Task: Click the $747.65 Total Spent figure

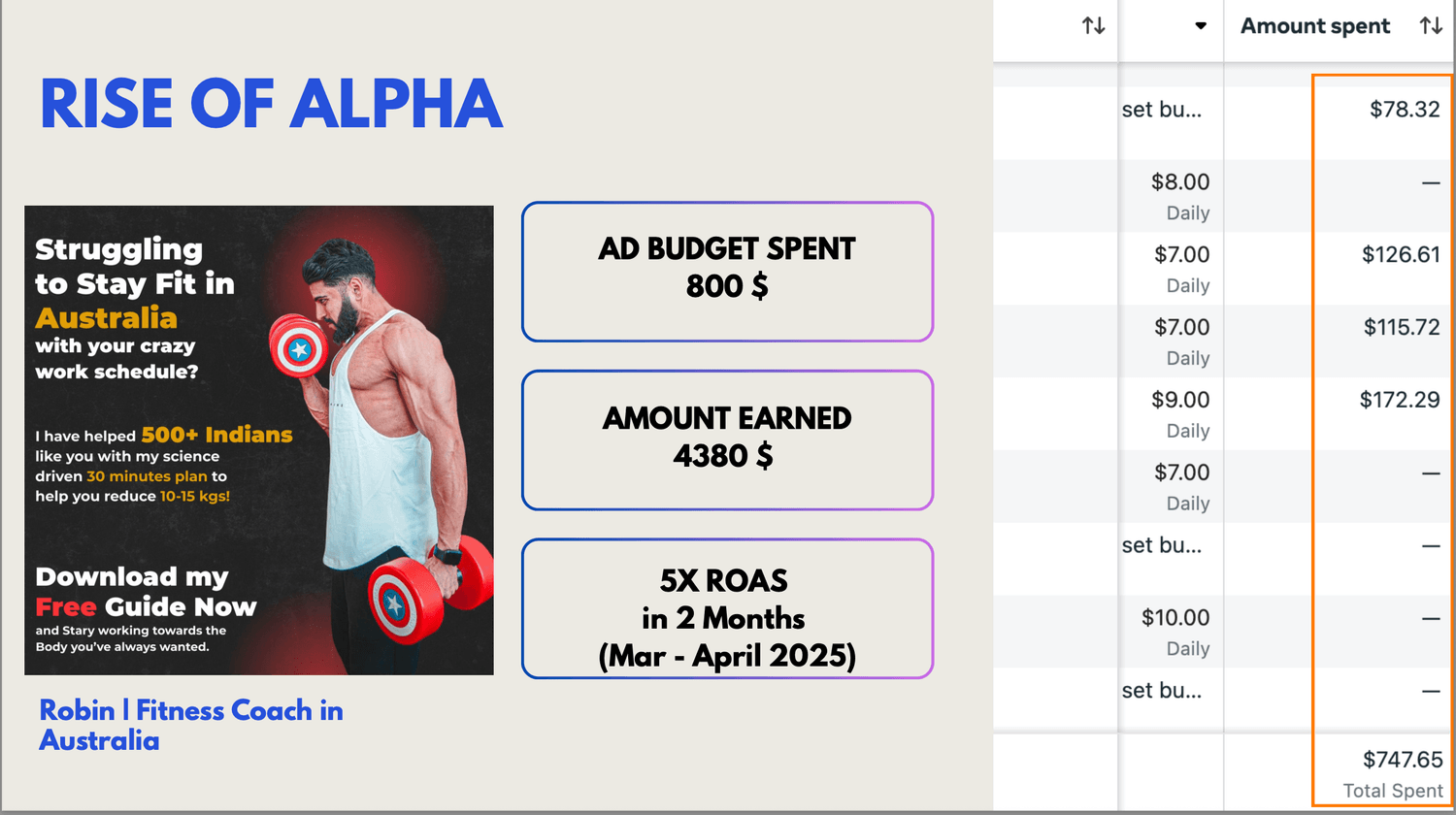Action: point(1403,760)
